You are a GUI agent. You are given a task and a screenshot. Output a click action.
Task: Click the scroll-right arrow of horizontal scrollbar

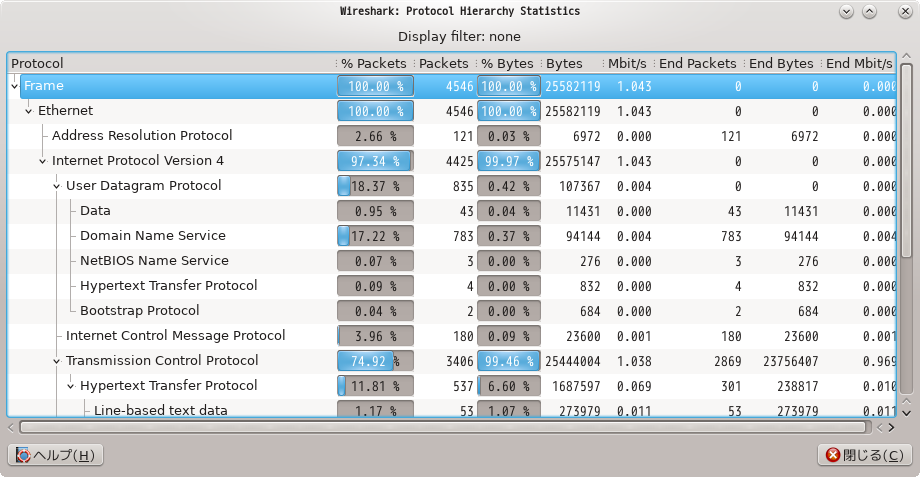point(891,428)
